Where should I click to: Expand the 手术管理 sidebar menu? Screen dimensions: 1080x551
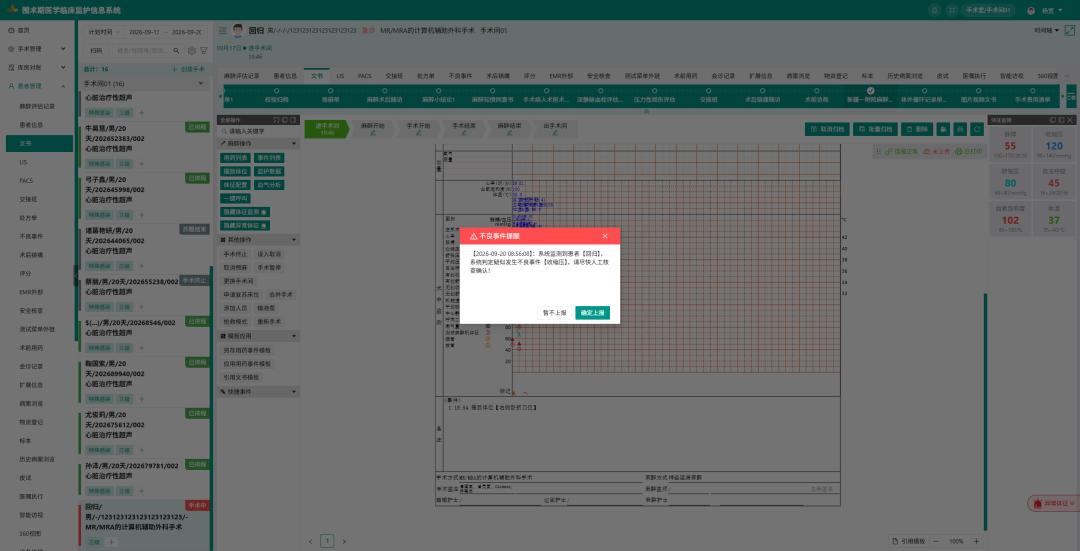point(37,49)
